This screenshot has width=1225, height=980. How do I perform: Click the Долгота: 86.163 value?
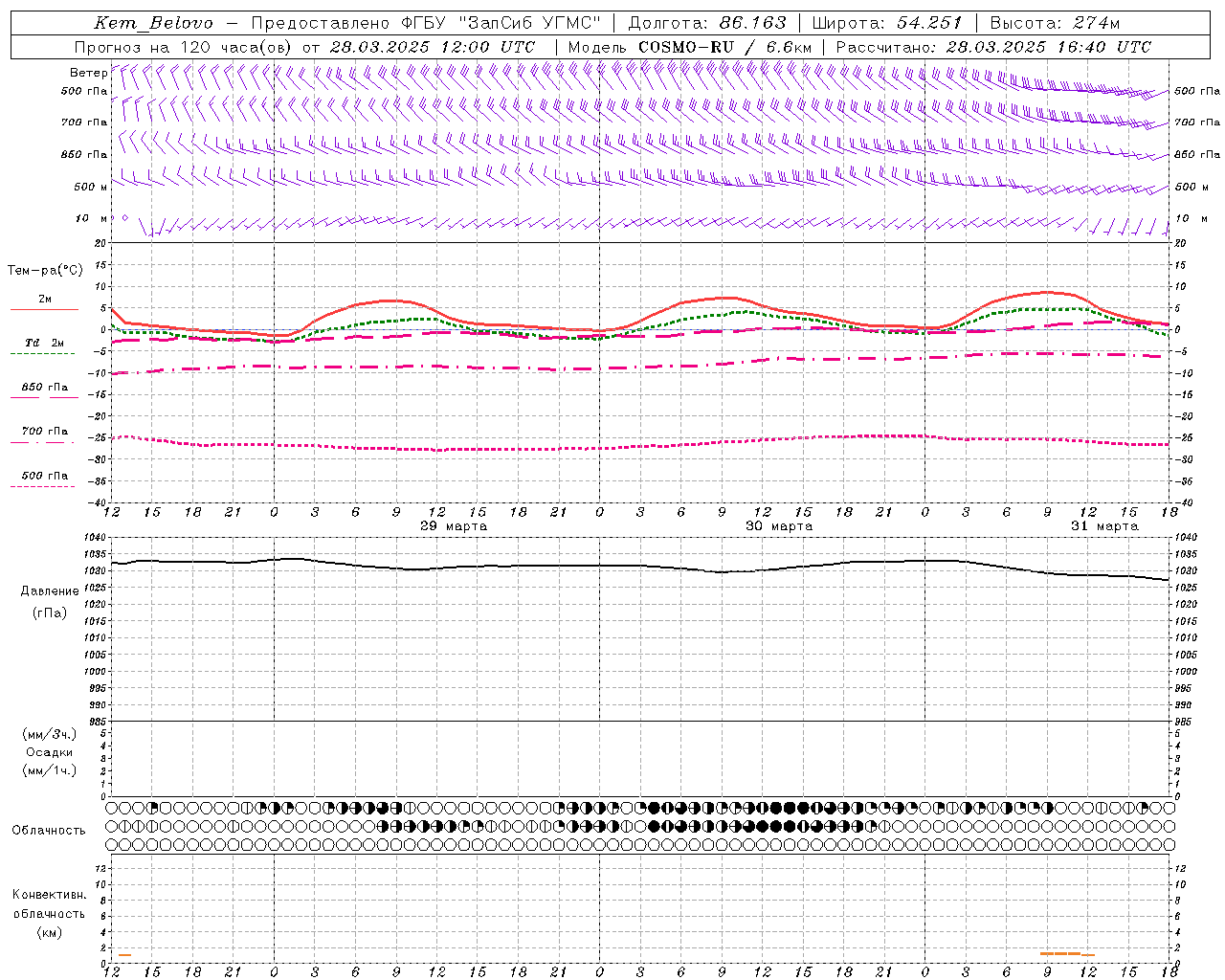707,23
